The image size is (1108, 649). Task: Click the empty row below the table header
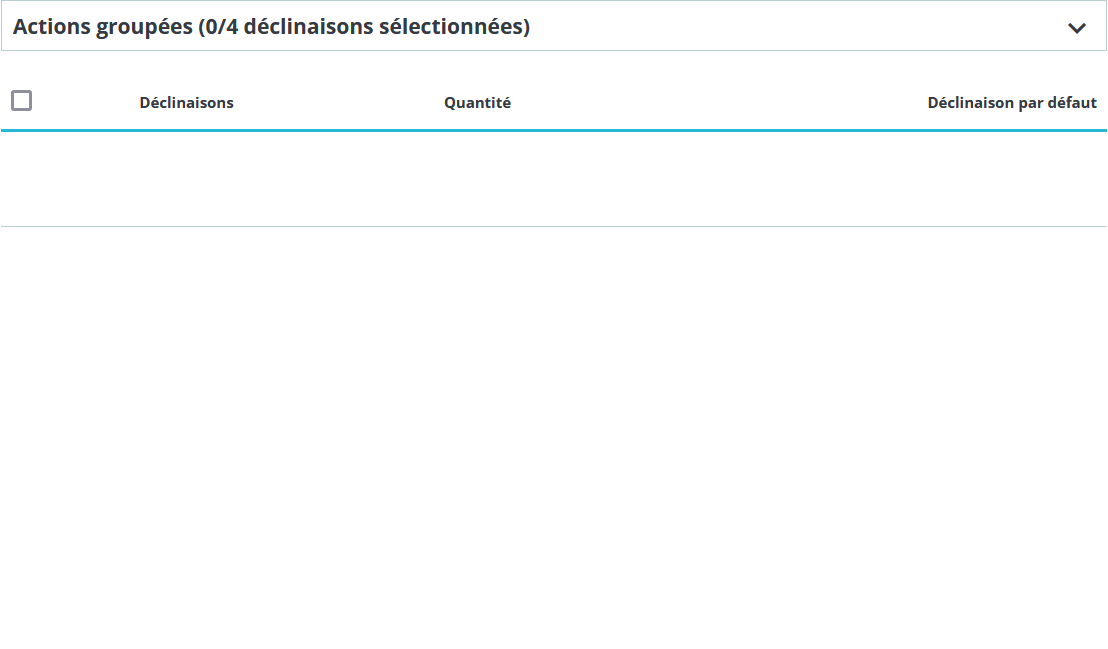[553, 179]
